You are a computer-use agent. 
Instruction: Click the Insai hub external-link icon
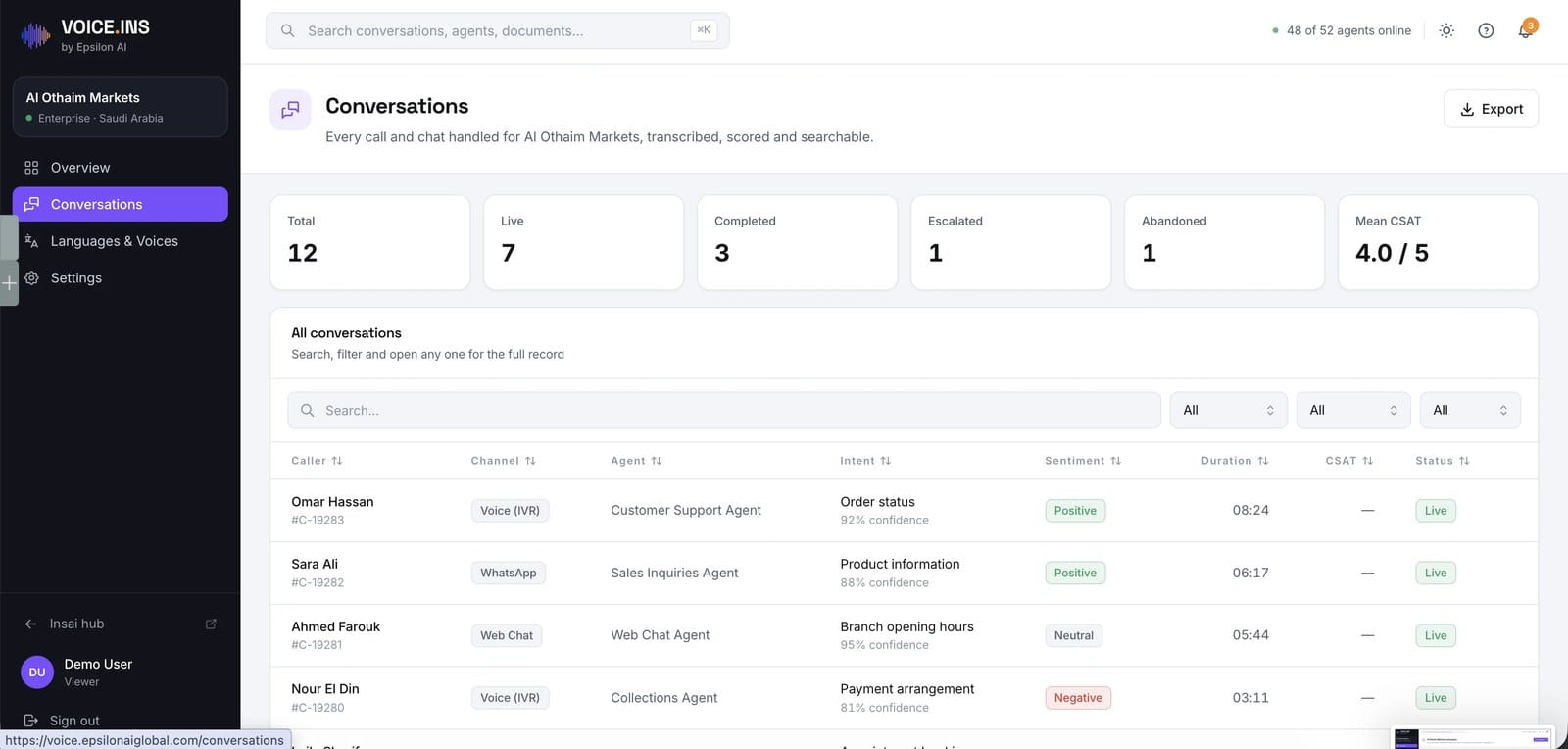[x=211, y=624]
